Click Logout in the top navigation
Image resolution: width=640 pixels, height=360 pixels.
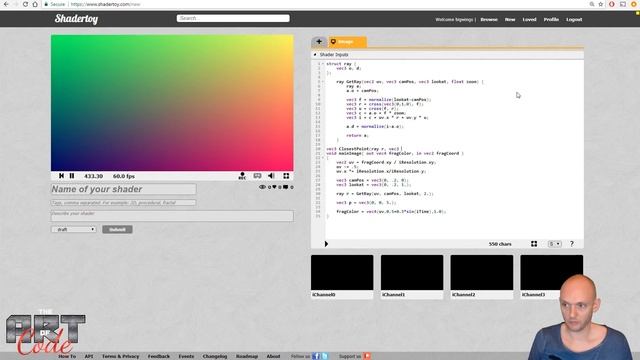click(574, 20)
